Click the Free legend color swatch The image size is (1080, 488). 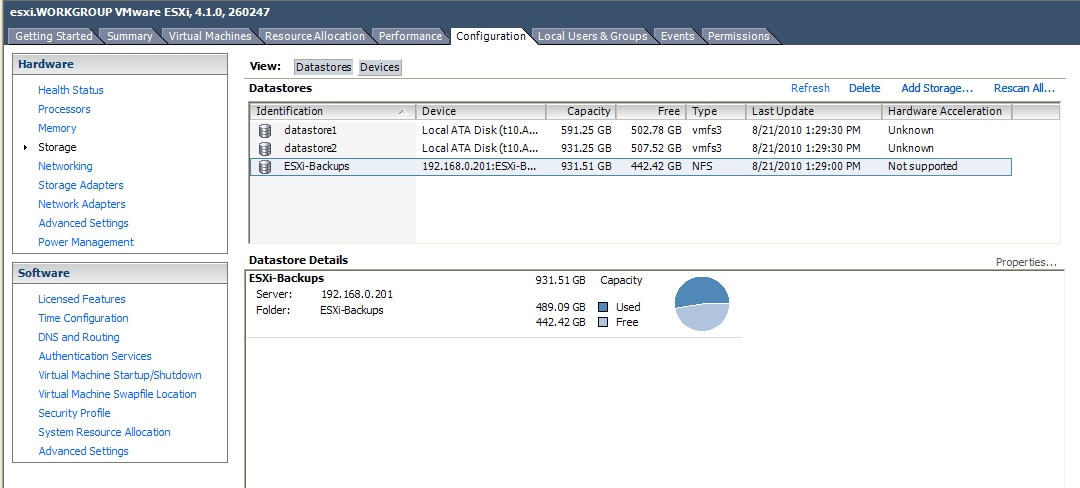603,322
